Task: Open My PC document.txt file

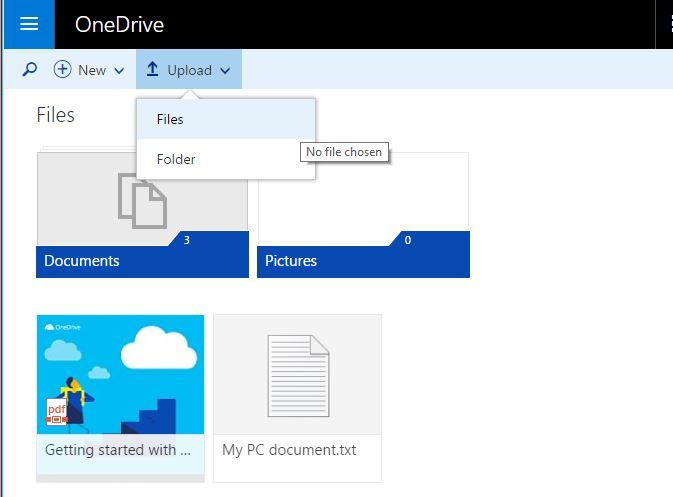Action: (297, 398)
